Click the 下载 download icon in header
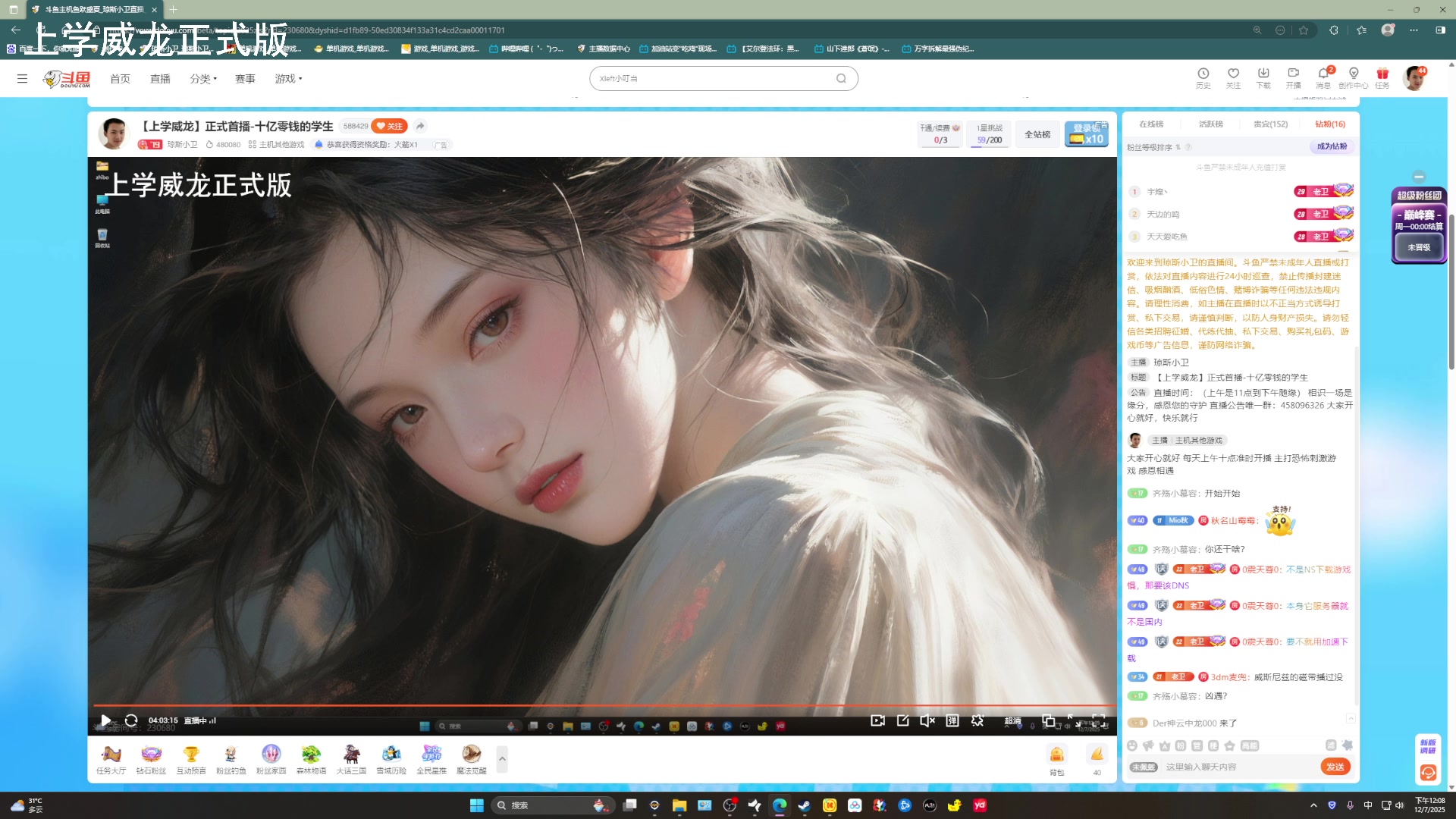 click(1263, 74)
